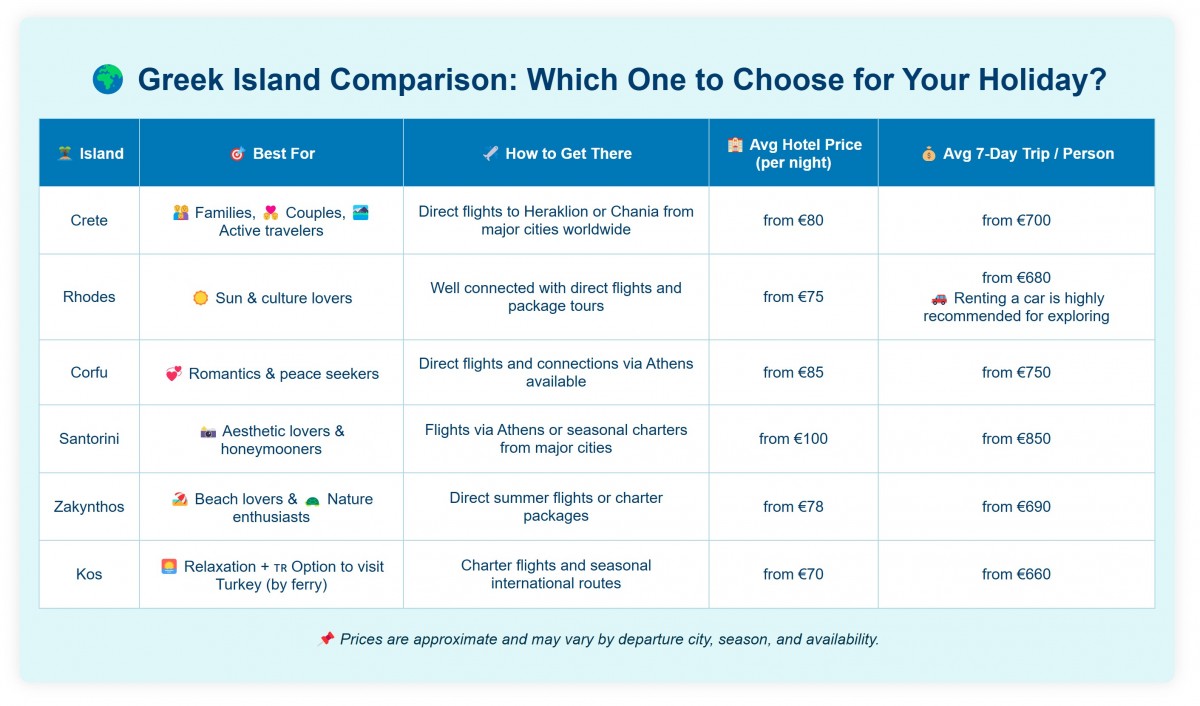Click the Crete island name cell
The height and width of the screenshot is (706, 1200).
[x=89, y=221]
